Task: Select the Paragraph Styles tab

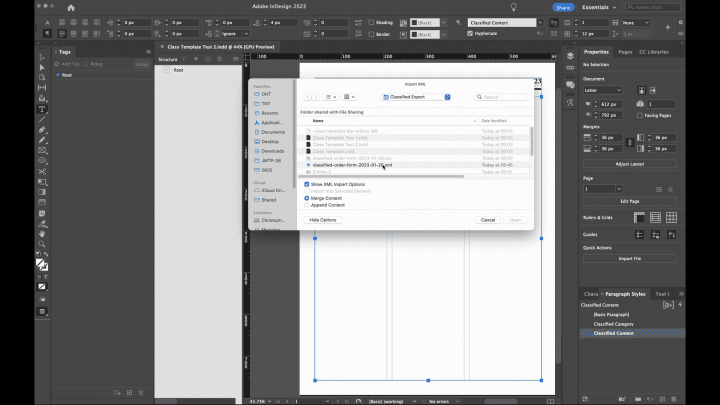Action: 625,294
